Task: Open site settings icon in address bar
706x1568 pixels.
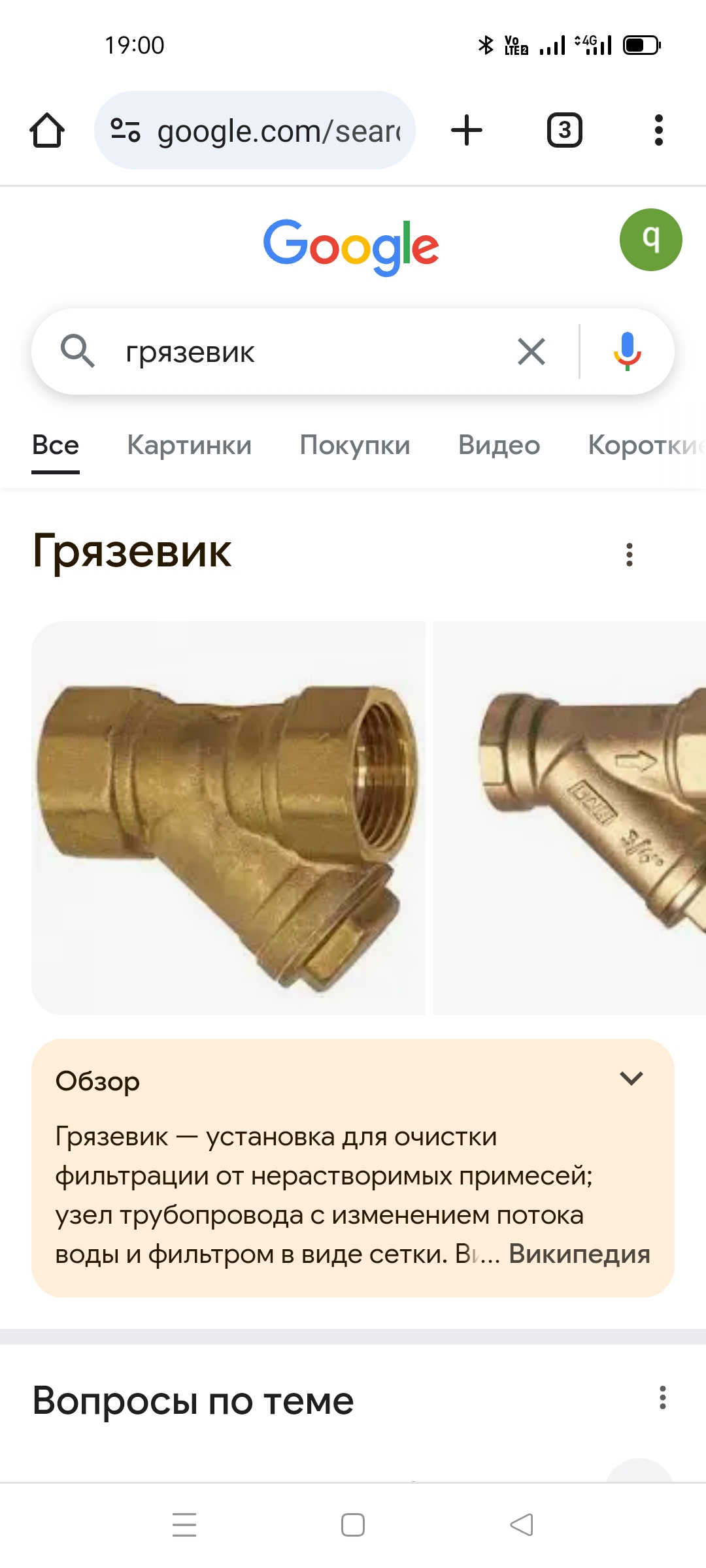Action: tap(125, 130)
